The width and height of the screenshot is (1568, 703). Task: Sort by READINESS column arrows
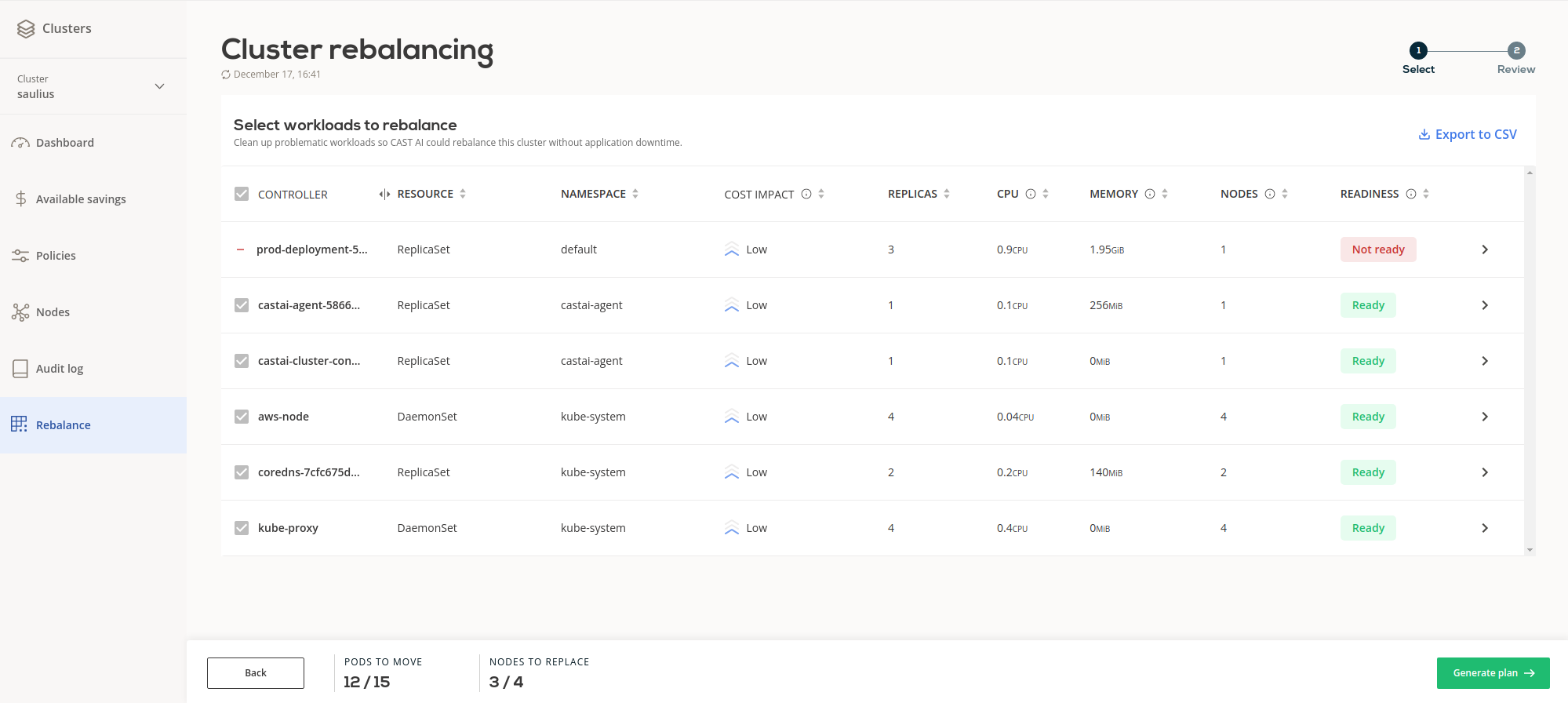[1426, 194]
